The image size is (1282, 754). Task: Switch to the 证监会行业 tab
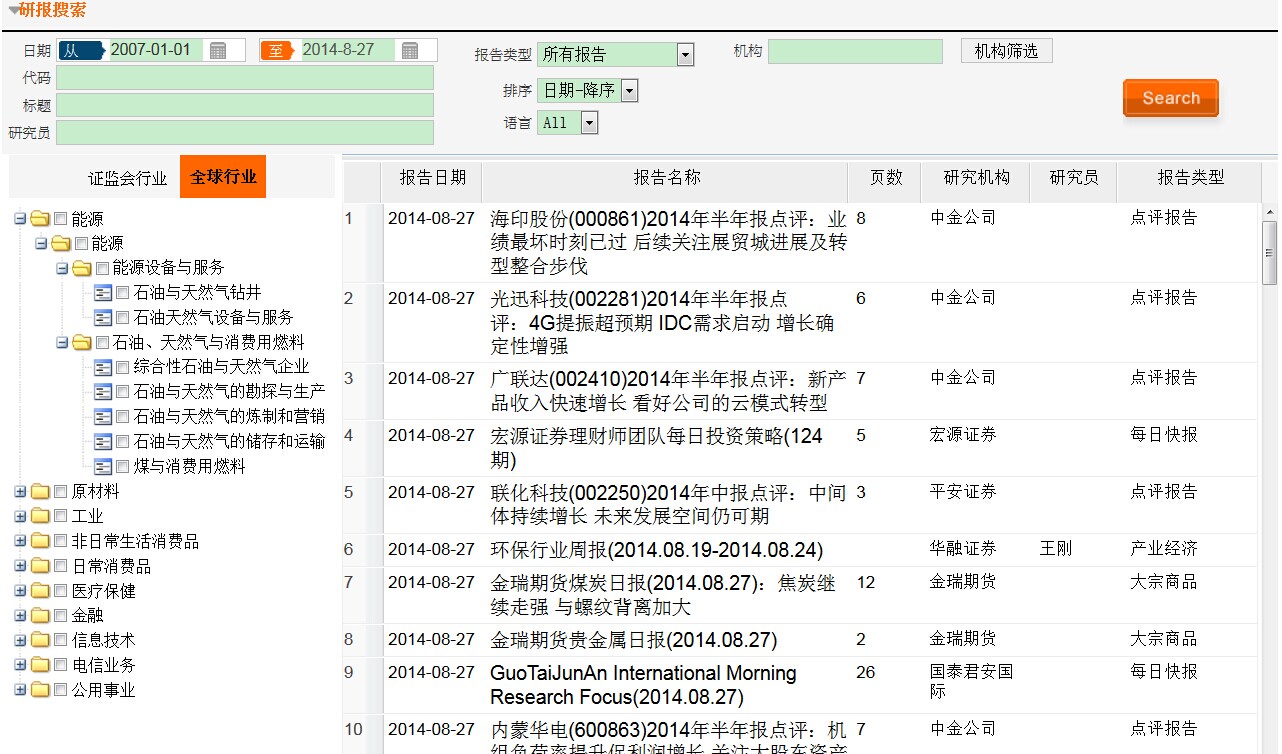[128, 178]
